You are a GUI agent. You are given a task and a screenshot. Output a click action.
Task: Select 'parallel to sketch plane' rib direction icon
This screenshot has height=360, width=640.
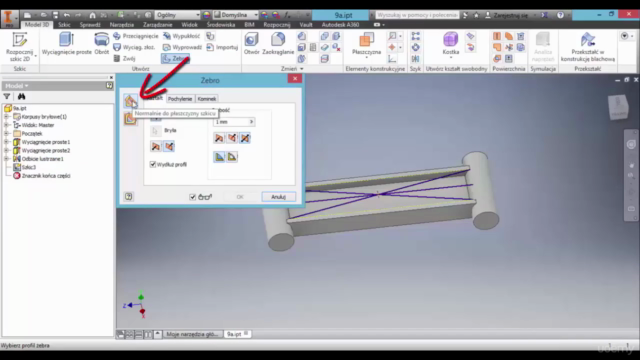coord(130,118)
